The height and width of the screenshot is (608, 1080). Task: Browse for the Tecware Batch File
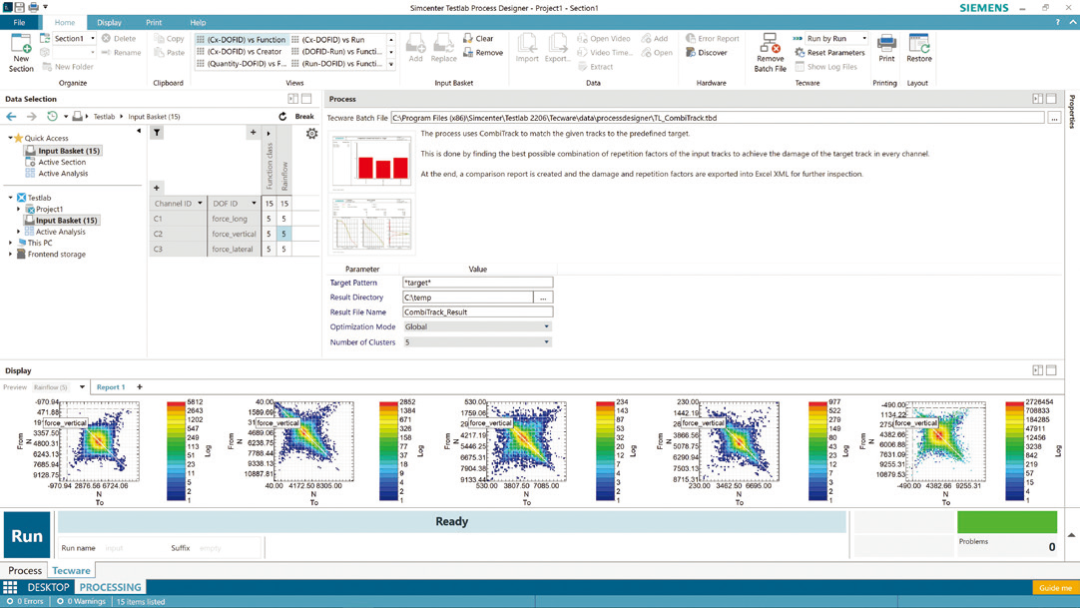(1054, 118)
